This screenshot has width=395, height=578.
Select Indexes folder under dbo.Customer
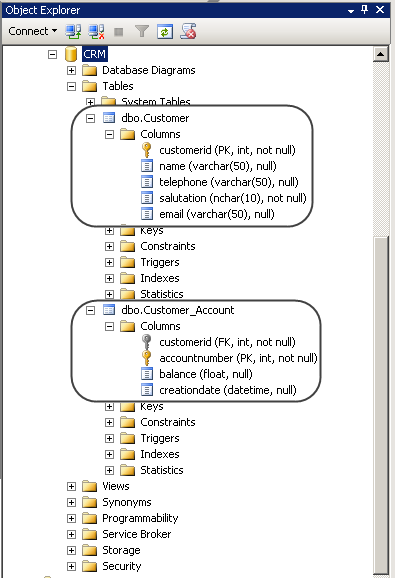point(160,278)
